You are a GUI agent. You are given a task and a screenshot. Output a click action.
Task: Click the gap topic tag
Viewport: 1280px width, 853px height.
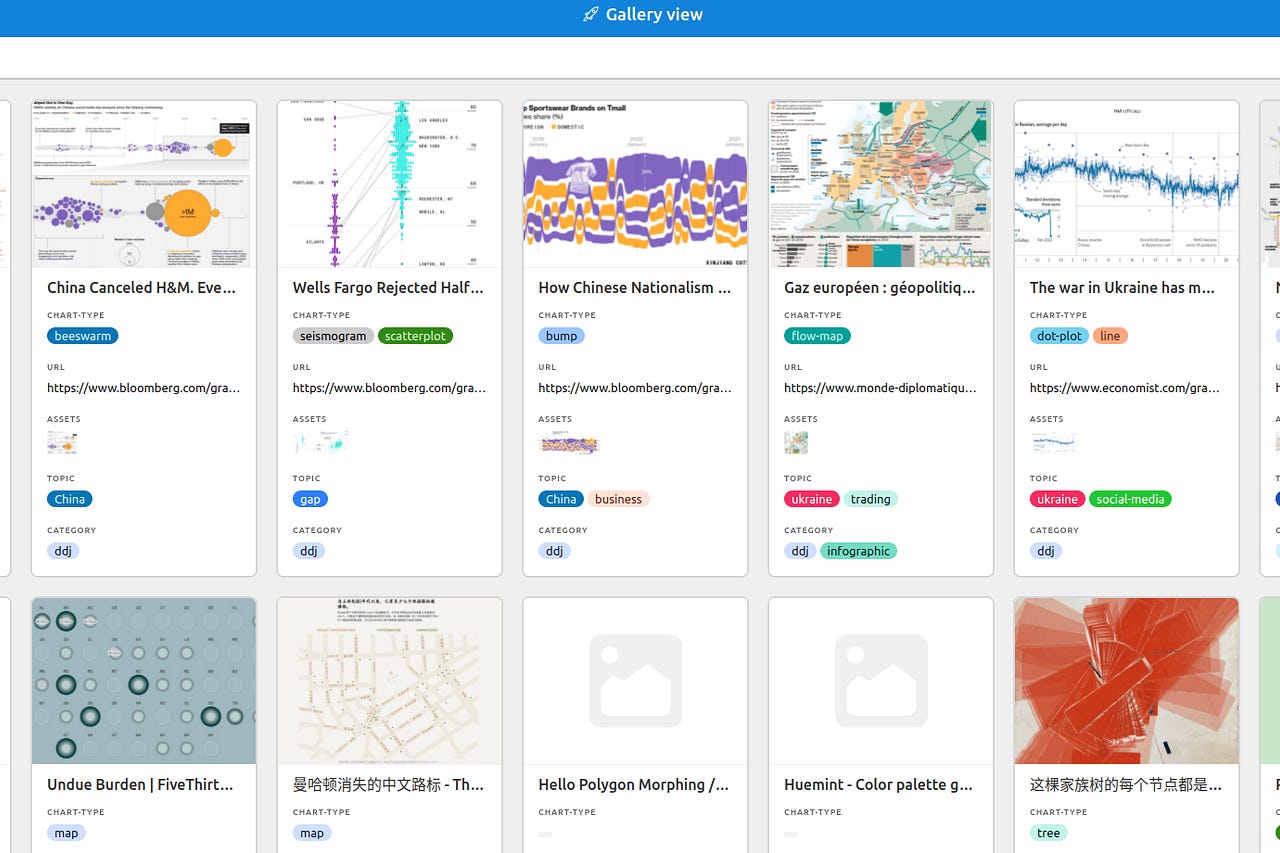pyautogui.click(x=310, y=499)
